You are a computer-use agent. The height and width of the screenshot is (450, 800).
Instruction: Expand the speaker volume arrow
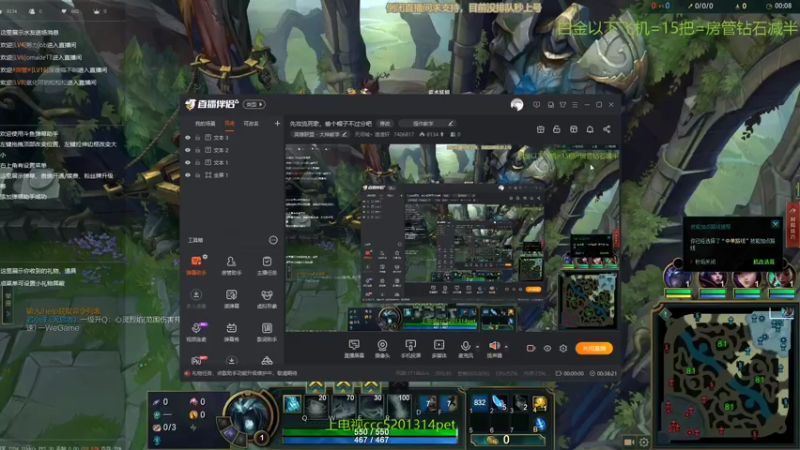(x=506, y=347)
